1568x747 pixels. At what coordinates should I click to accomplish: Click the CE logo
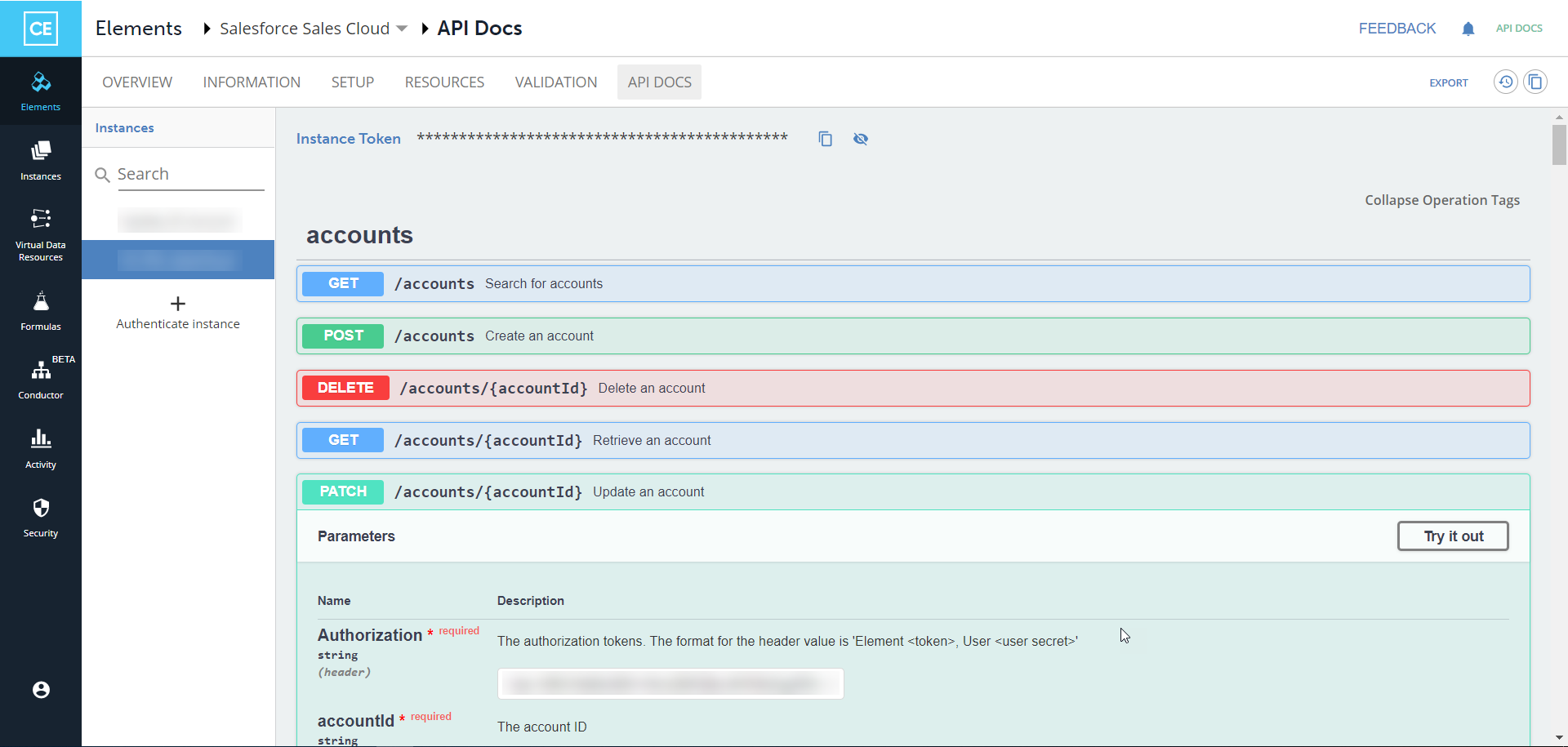coord(40,28)
